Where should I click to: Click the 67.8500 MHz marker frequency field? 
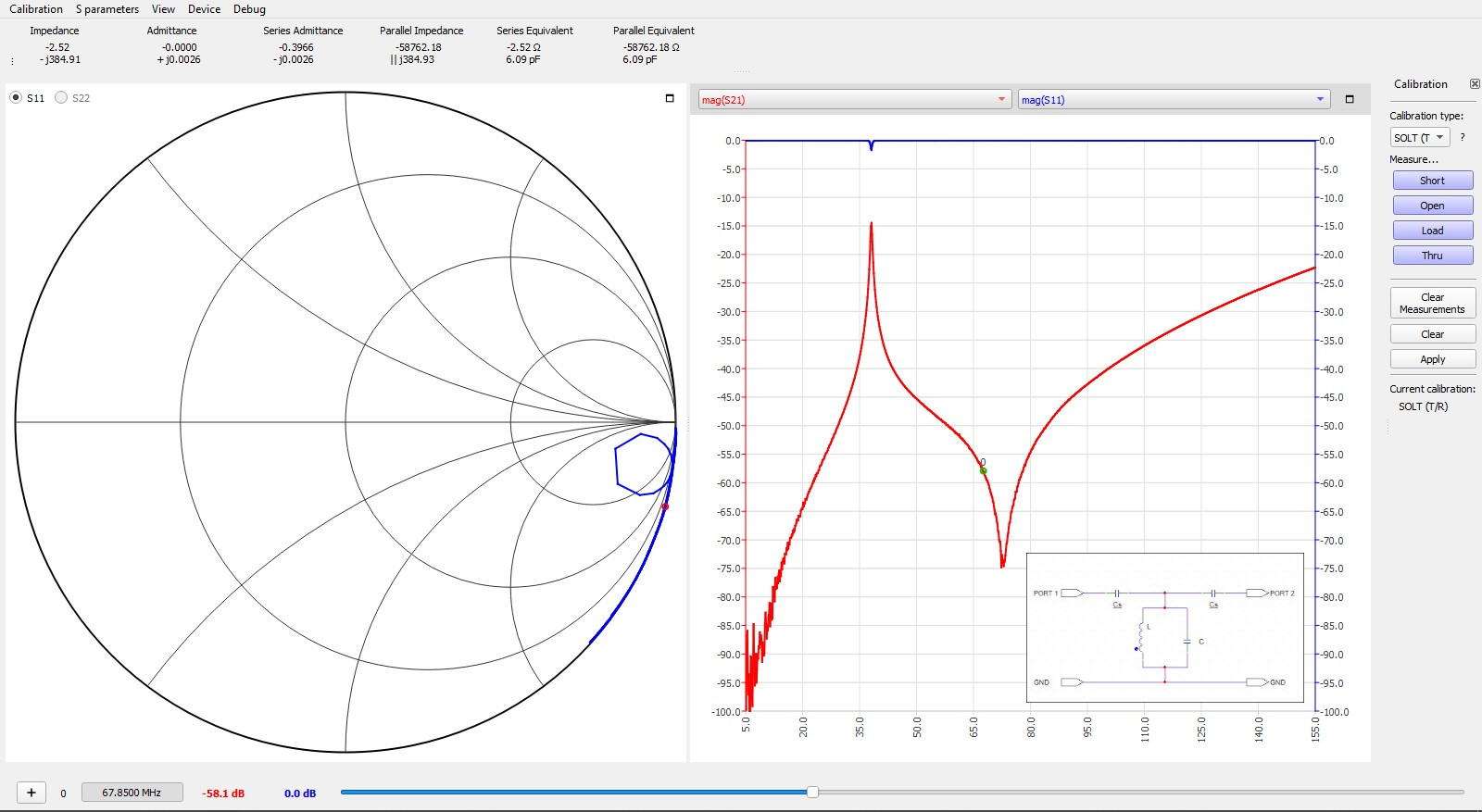point(132,793)
